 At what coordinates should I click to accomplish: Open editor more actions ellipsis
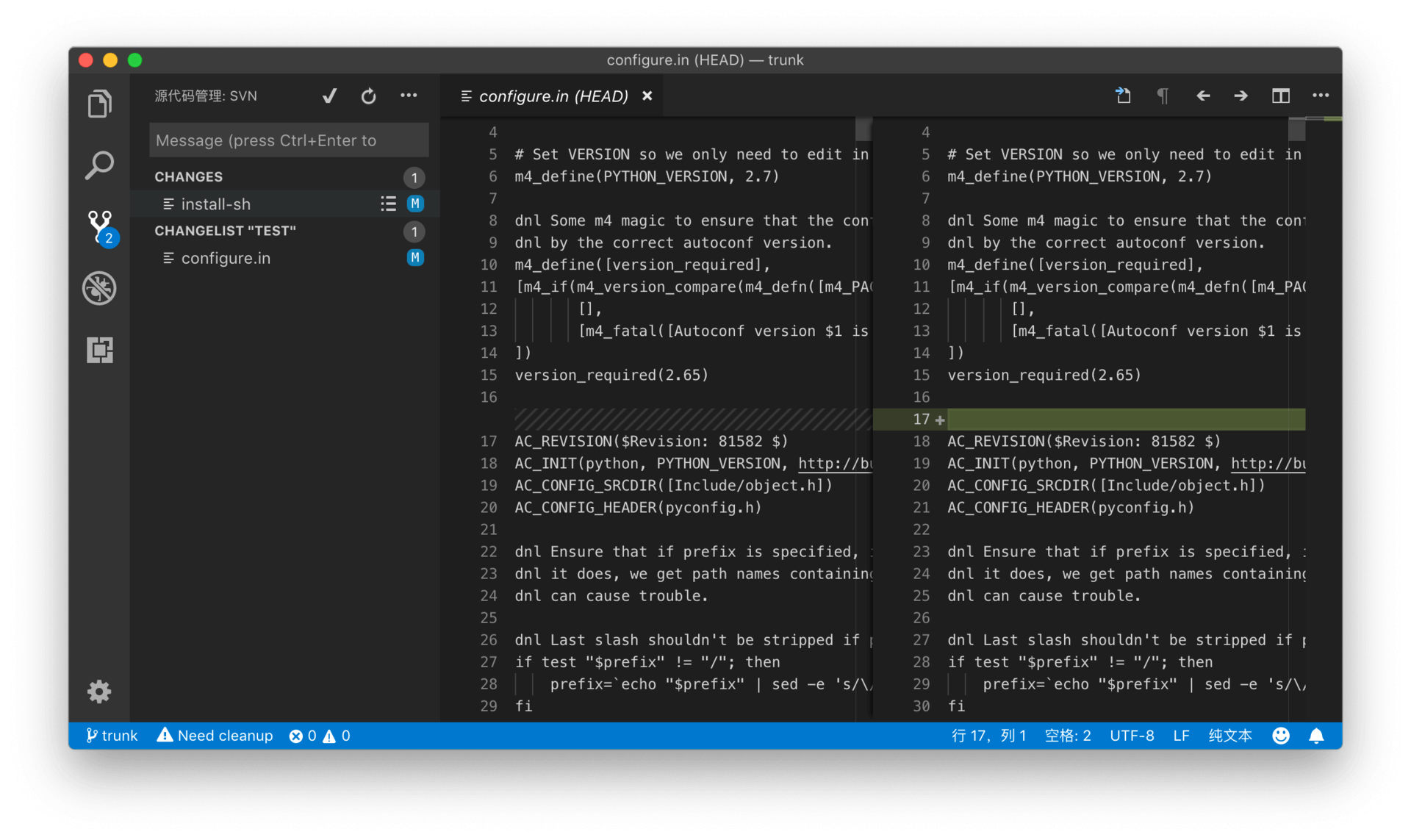coord(1321,96)
